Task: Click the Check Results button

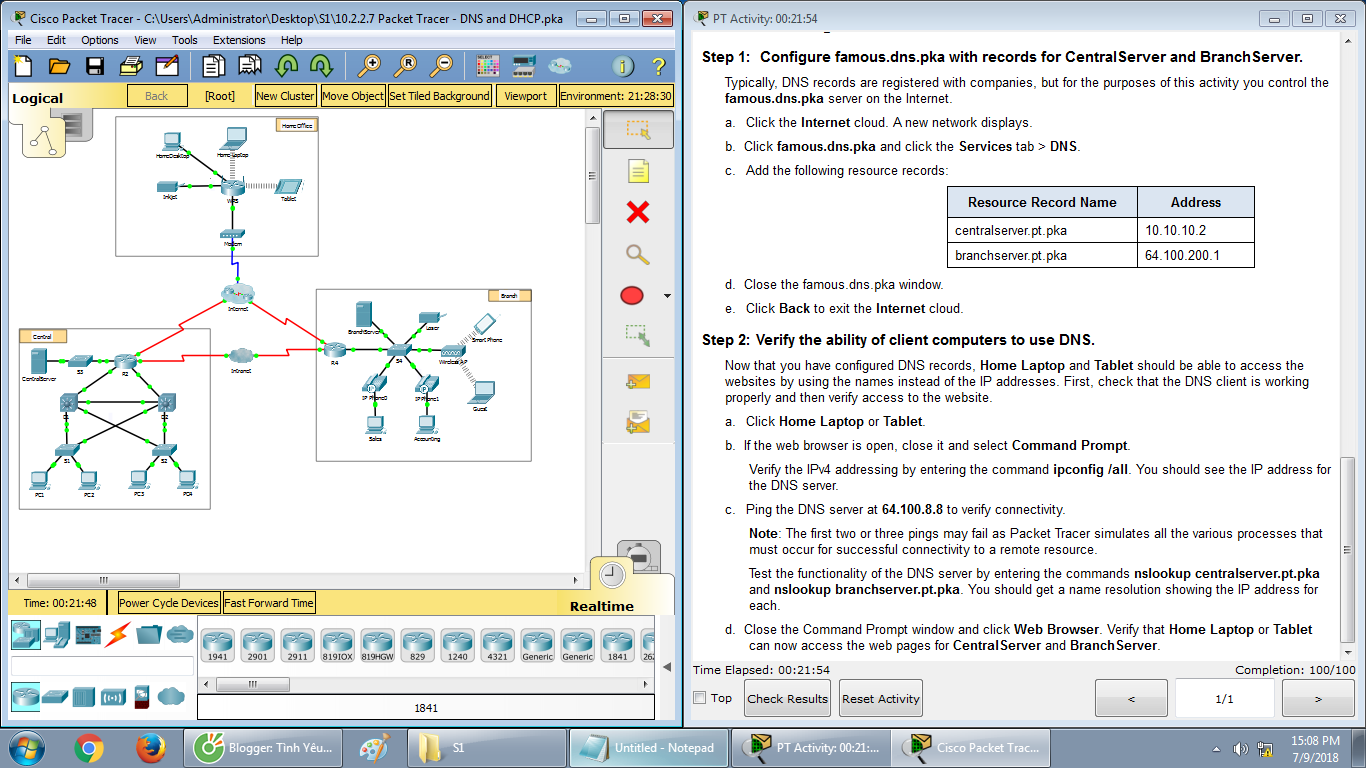Action: (786, 697)
